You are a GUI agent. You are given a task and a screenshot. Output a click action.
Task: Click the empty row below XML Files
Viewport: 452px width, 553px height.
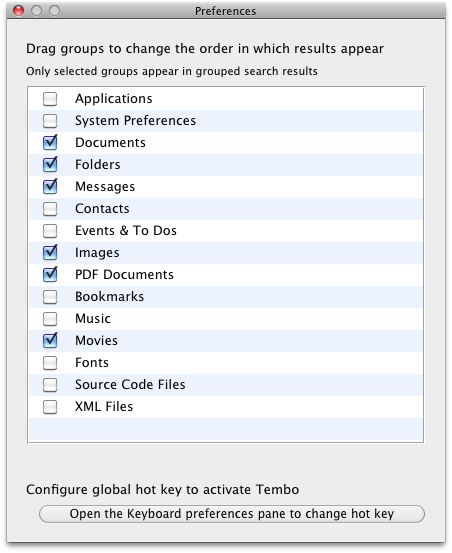tap(226, 429)
